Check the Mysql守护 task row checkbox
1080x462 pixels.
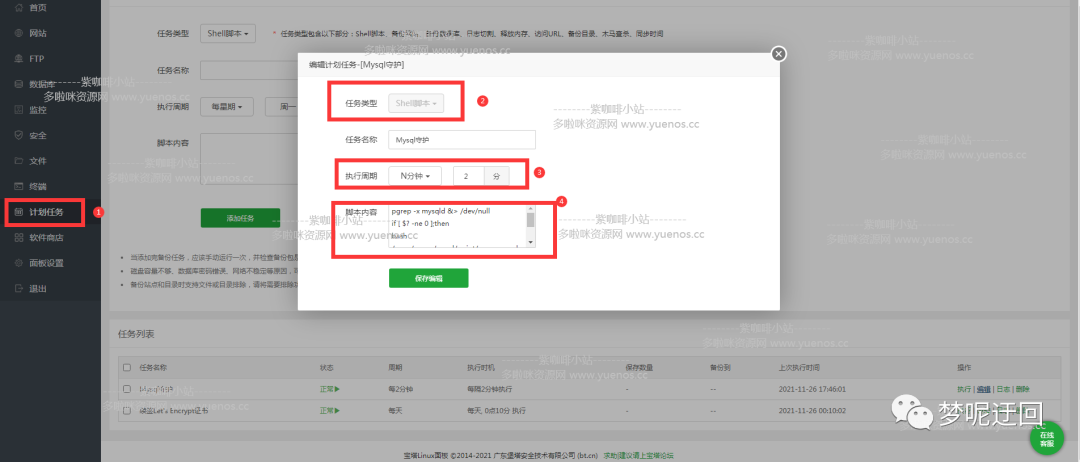[x=126, y=389]
